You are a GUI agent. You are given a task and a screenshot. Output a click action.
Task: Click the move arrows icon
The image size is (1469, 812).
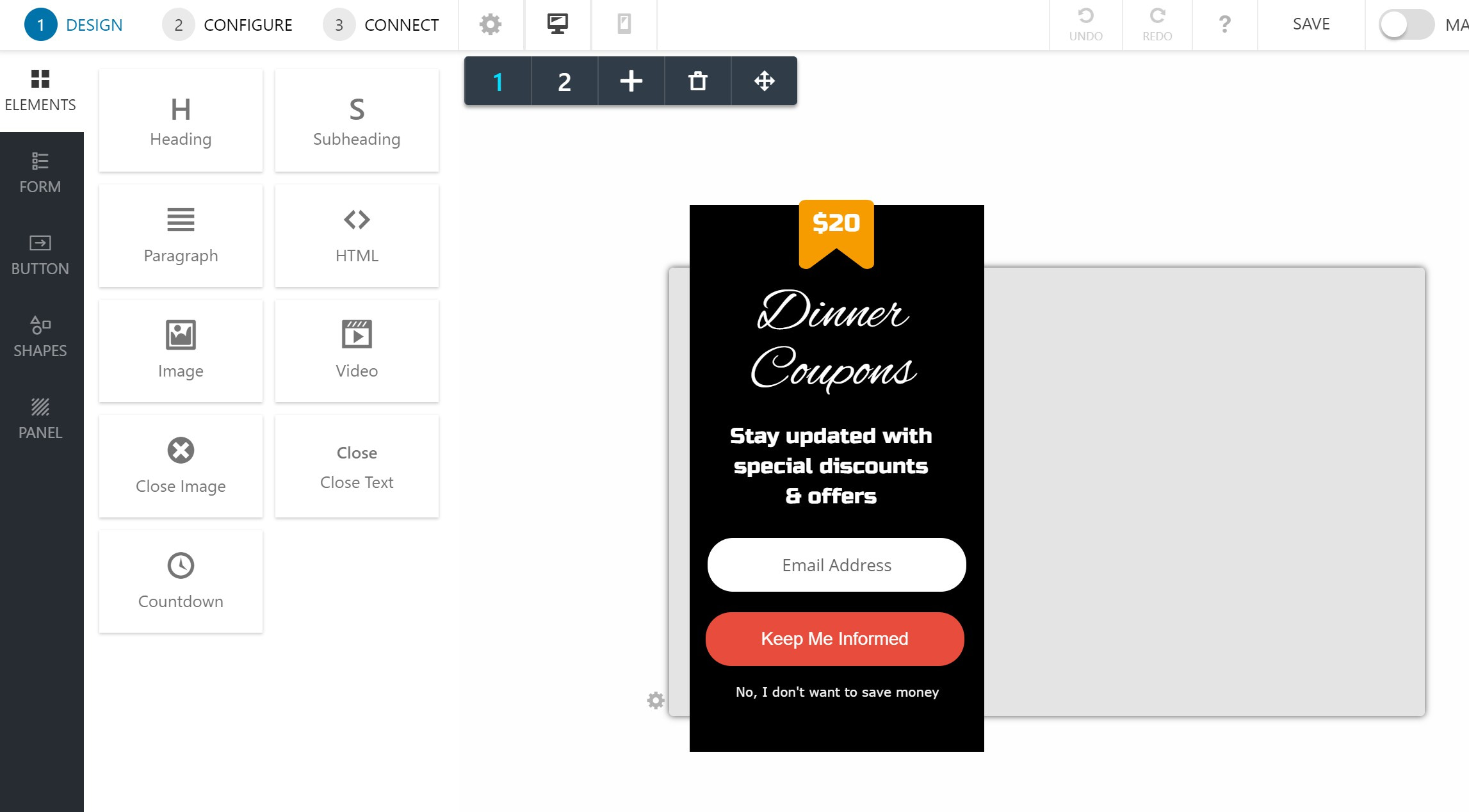[x=764, y=81]
